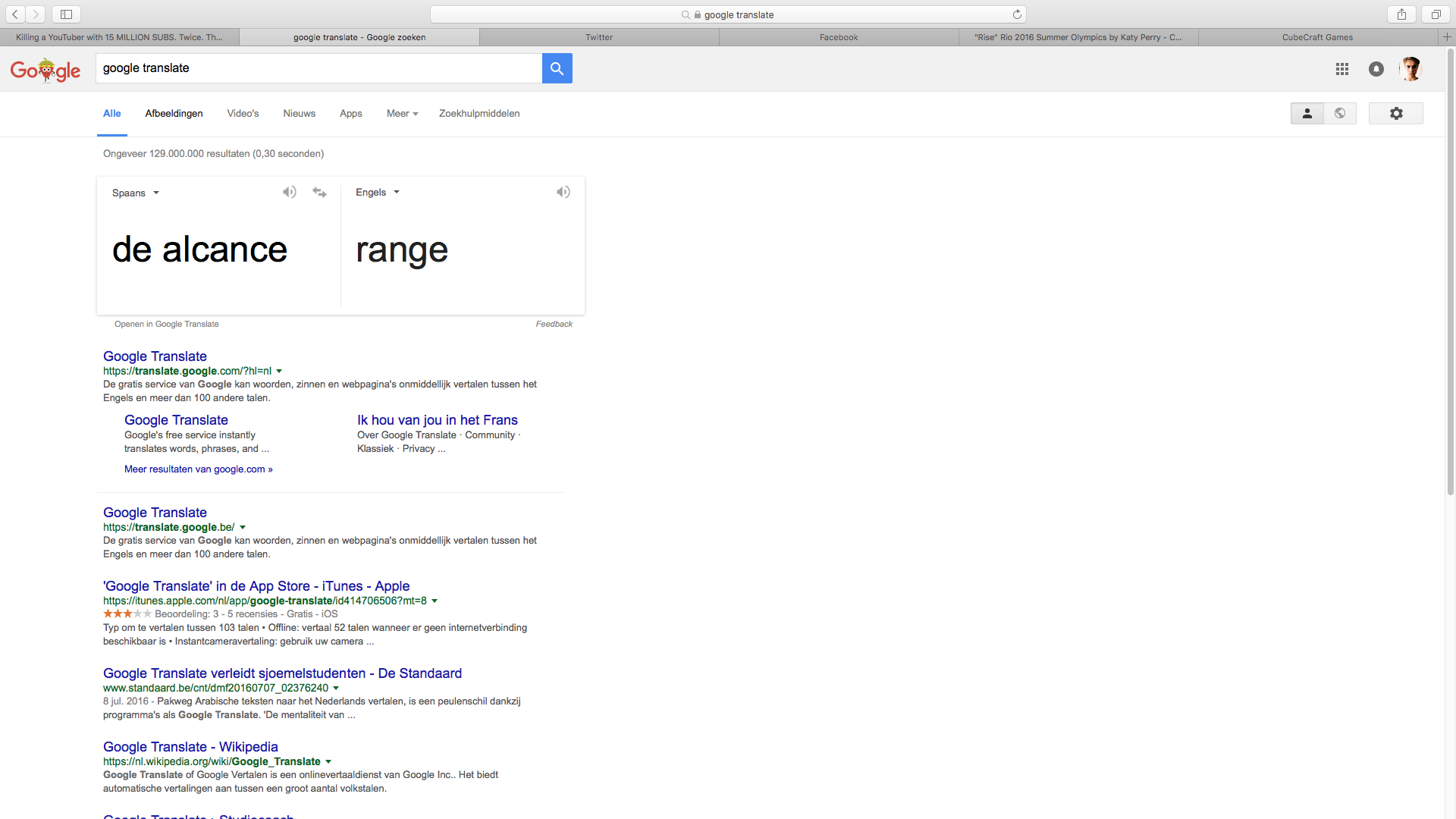Toggle the Safari sidebar button
Screen dimensions: 1456x819
pos(66,14)
